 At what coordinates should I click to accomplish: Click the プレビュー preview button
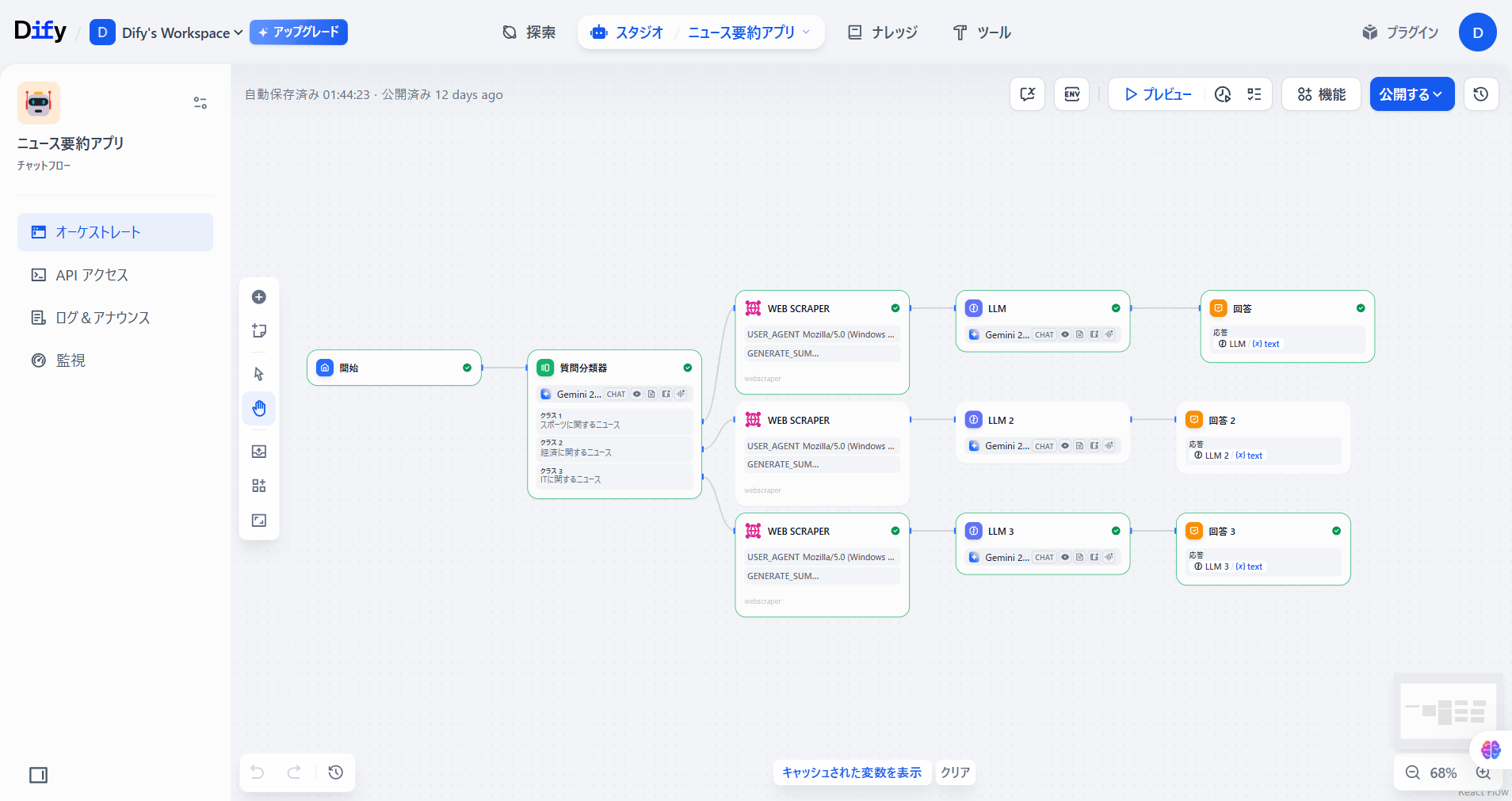[1158, 94]
